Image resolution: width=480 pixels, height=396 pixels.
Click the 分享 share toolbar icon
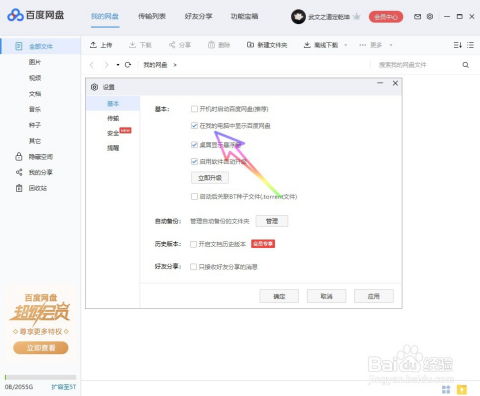(x=172, y=45)
